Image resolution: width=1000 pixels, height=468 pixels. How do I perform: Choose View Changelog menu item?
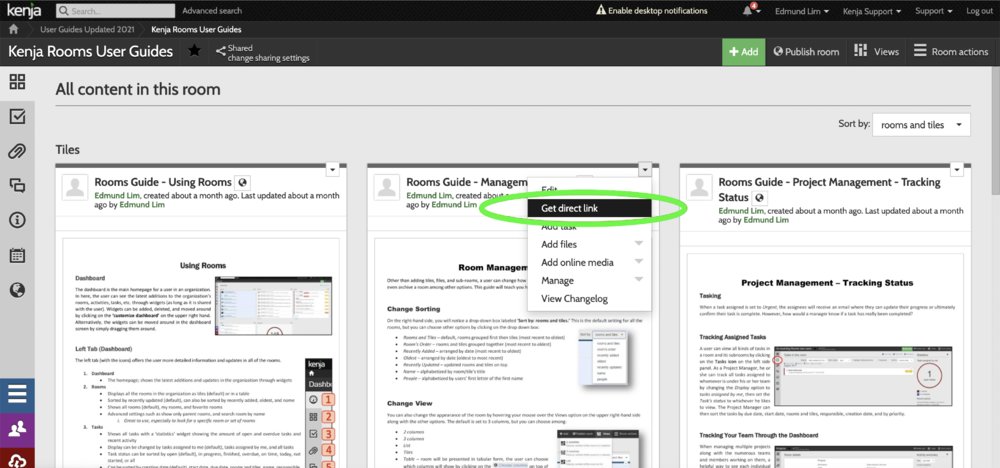(x=589, y=298)
